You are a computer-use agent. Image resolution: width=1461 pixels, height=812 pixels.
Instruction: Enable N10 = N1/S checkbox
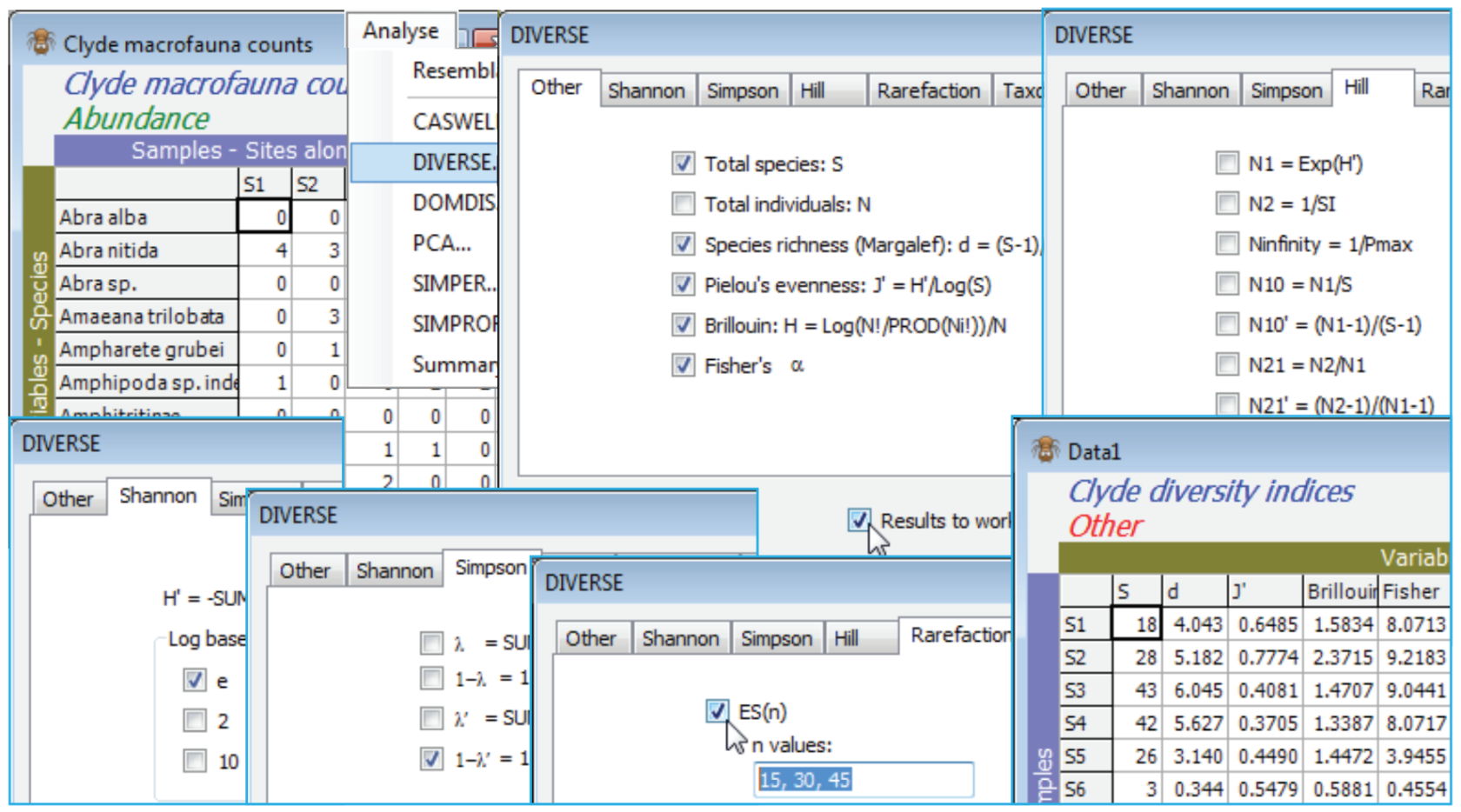tap(1227, 283)
